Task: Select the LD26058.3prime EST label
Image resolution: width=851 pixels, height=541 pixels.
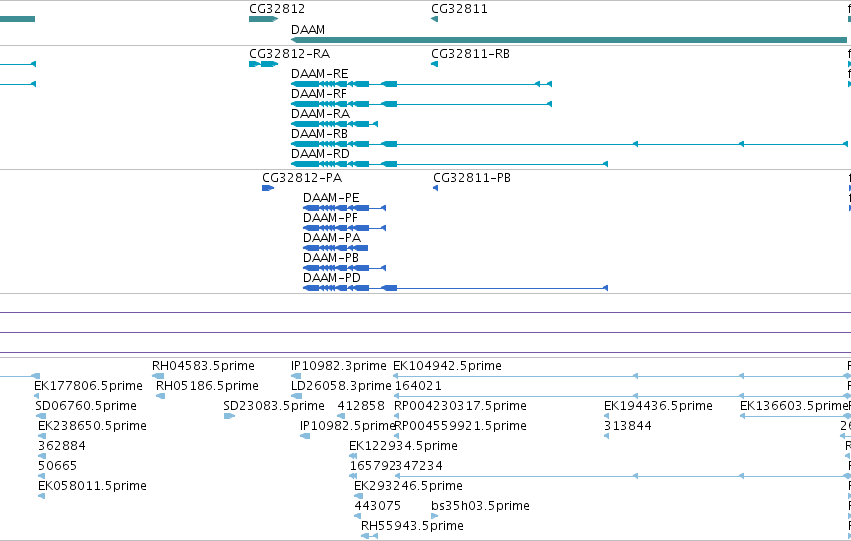Action: pyautogui.click(x=341, y=386)
